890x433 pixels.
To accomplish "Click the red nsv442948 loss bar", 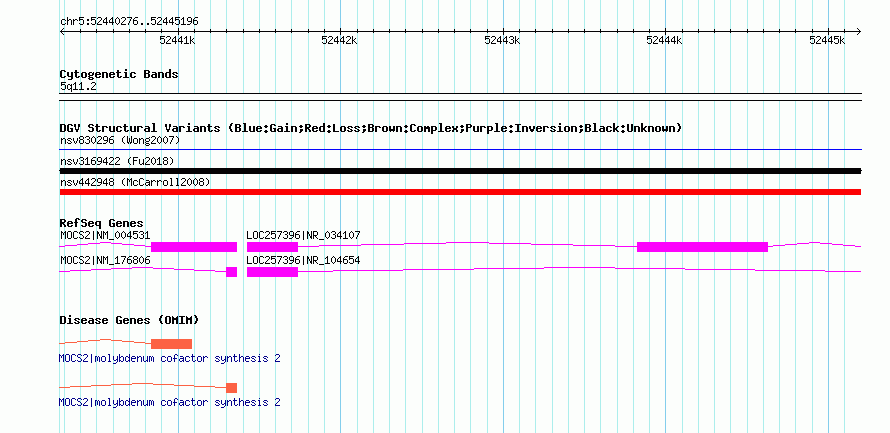I will 460,192.
